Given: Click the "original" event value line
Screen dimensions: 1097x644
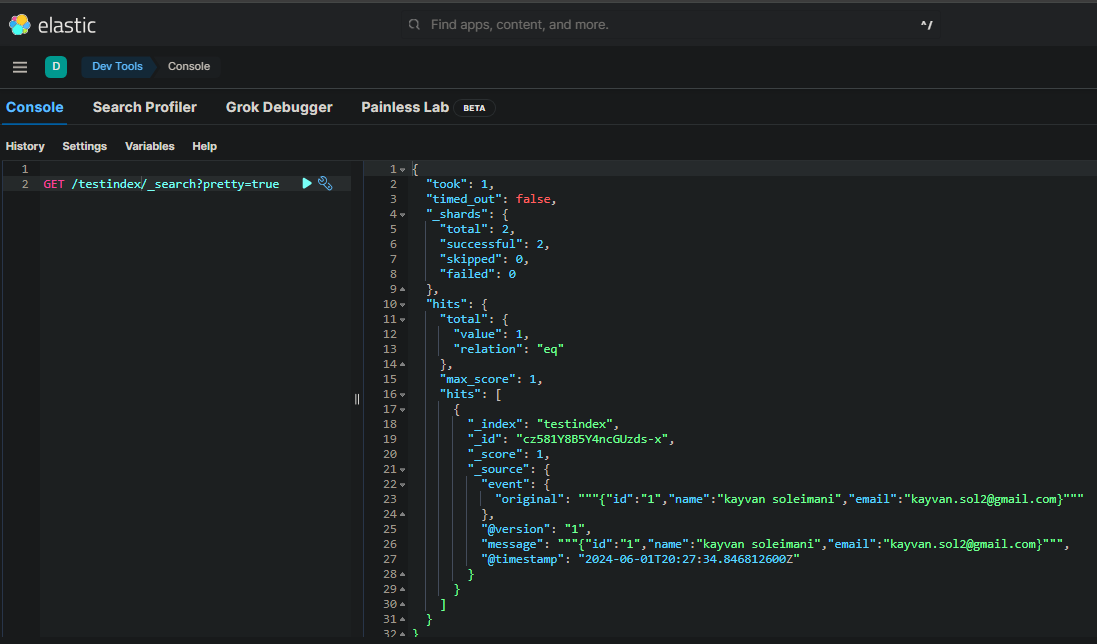Looking at the screenshot, I should [x=789, y=499].
